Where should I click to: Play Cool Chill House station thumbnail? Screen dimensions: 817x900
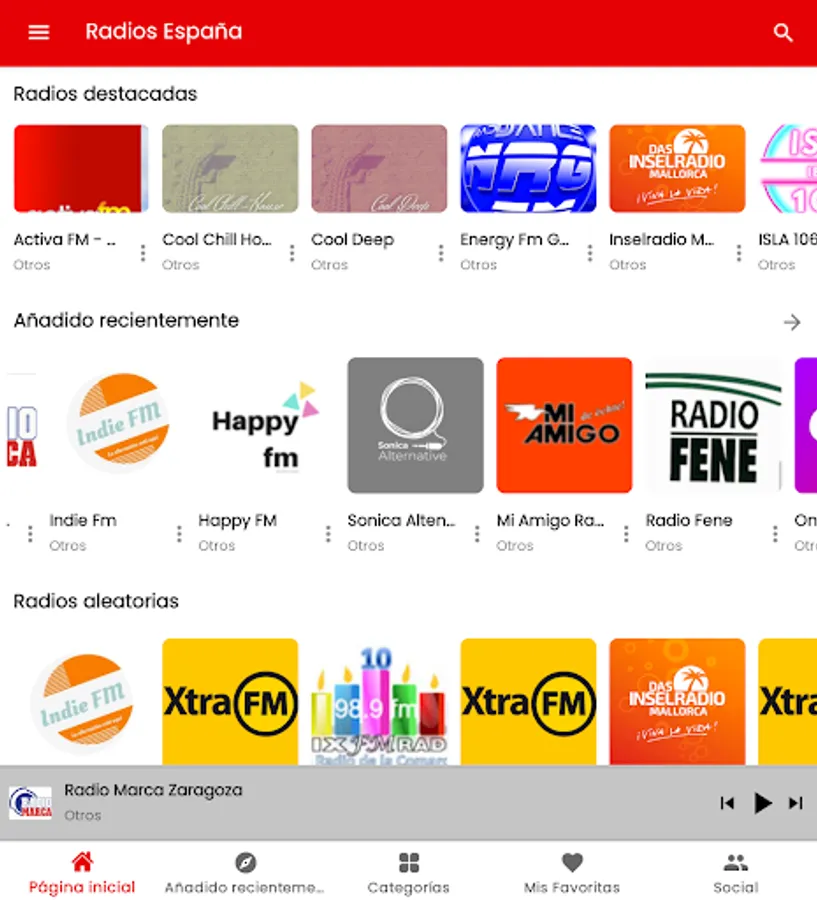[230, 168]
